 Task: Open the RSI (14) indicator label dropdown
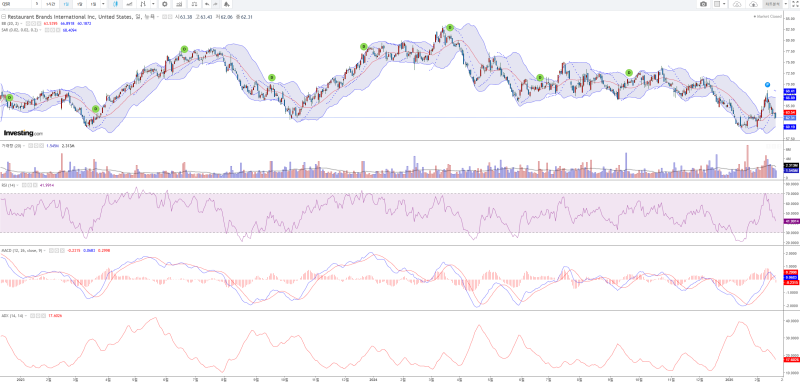pos(17,185)
